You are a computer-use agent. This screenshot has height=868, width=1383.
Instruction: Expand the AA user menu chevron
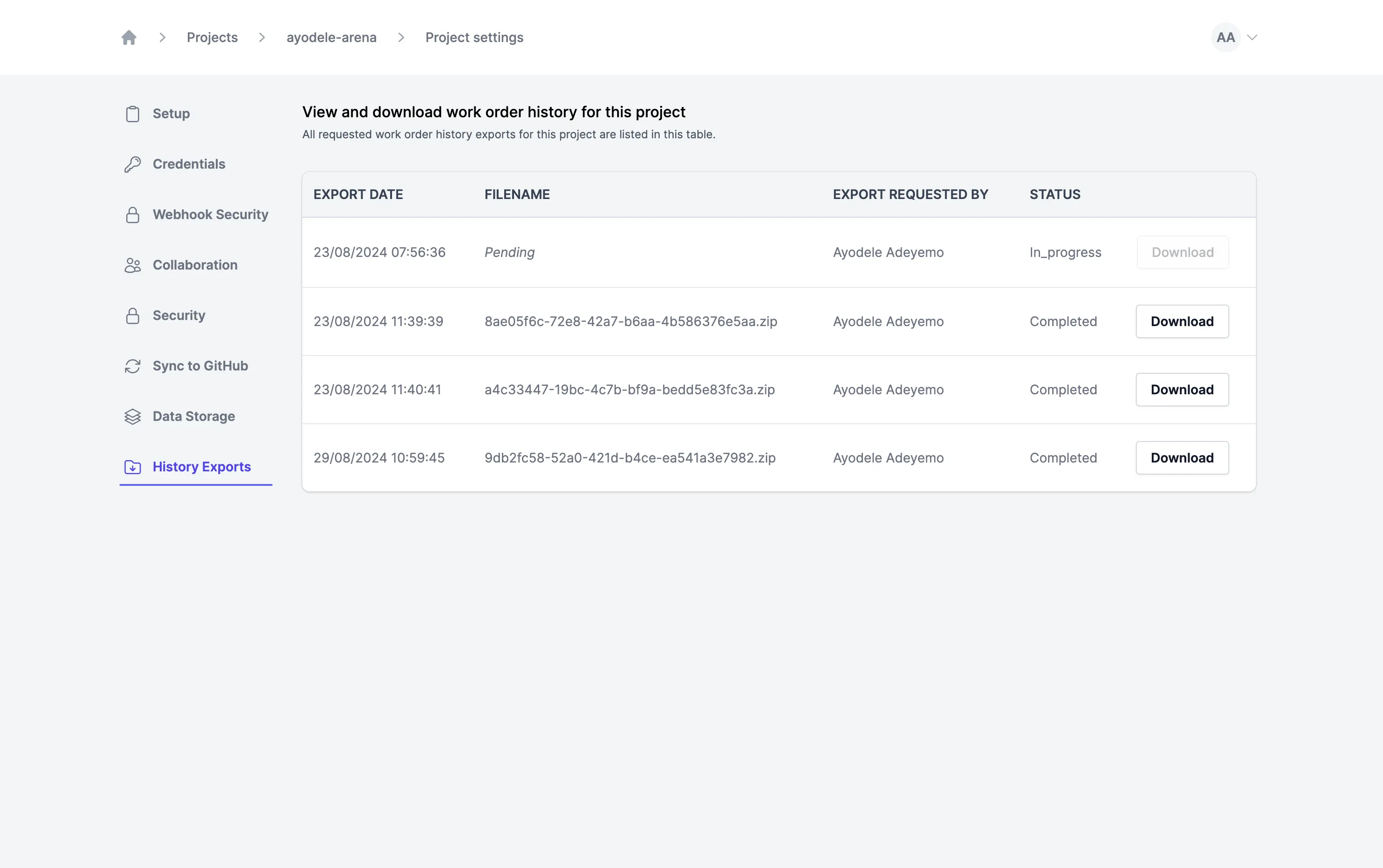pos(1252,37)
